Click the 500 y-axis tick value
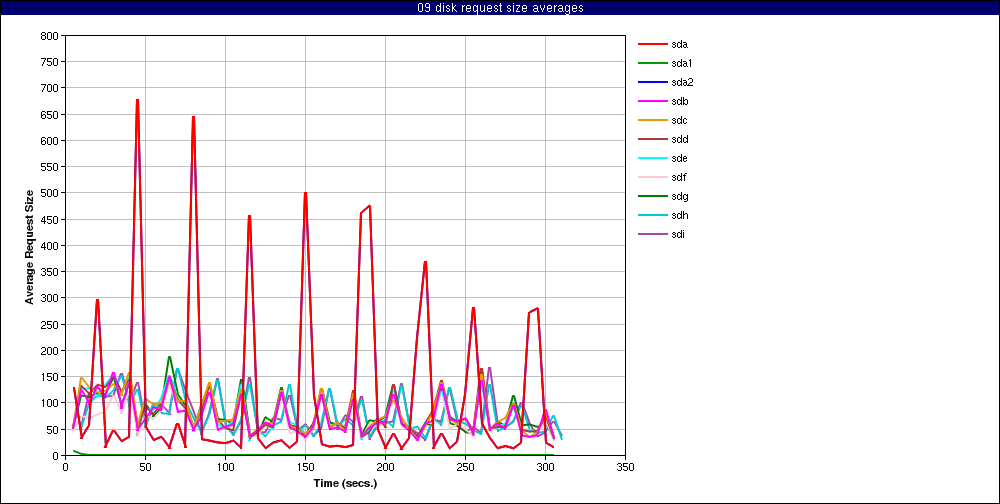 [51, 193]
